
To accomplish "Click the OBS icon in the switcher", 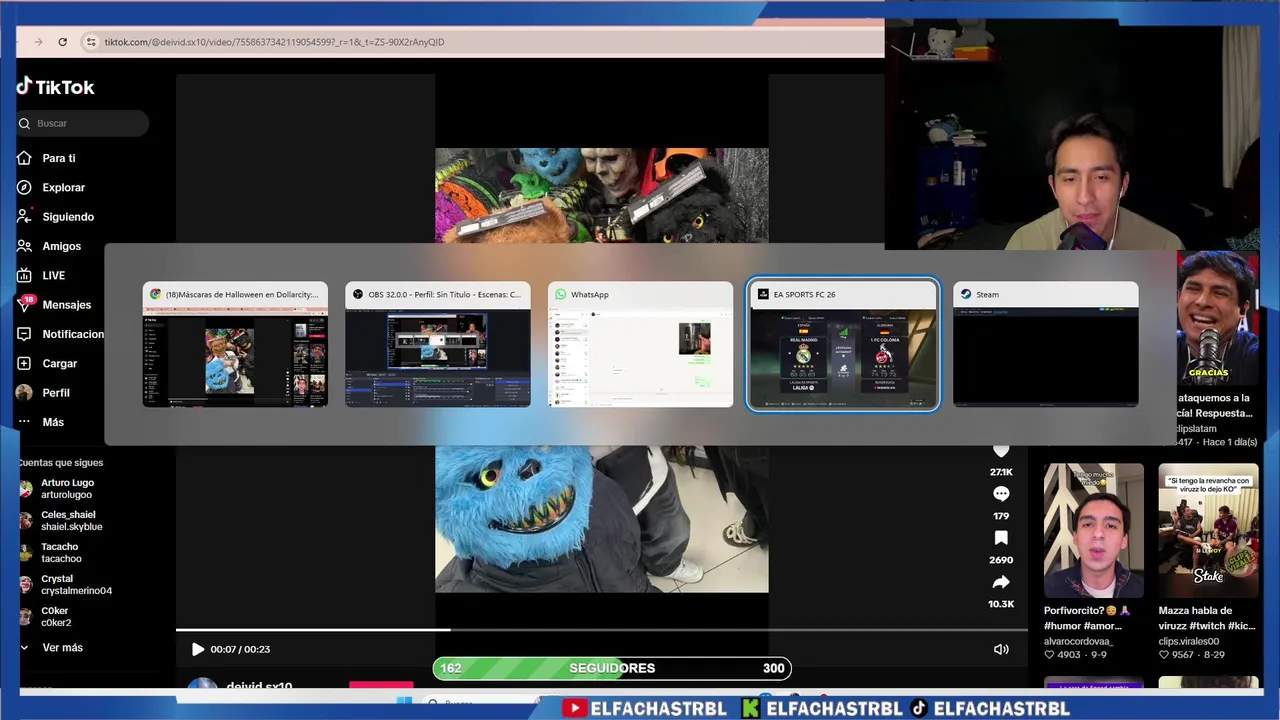I will click(x=358, y=294).
